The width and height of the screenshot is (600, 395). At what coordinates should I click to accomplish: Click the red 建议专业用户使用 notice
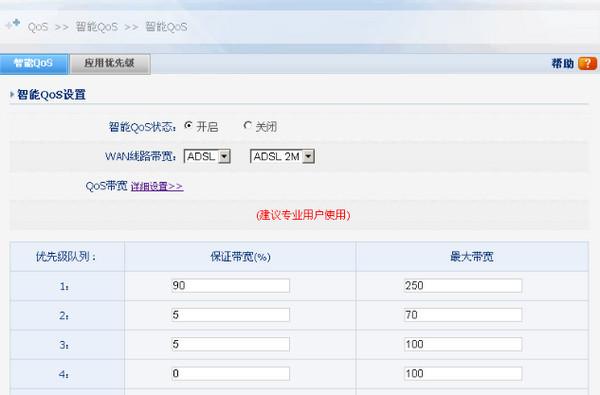click(303, 215)
